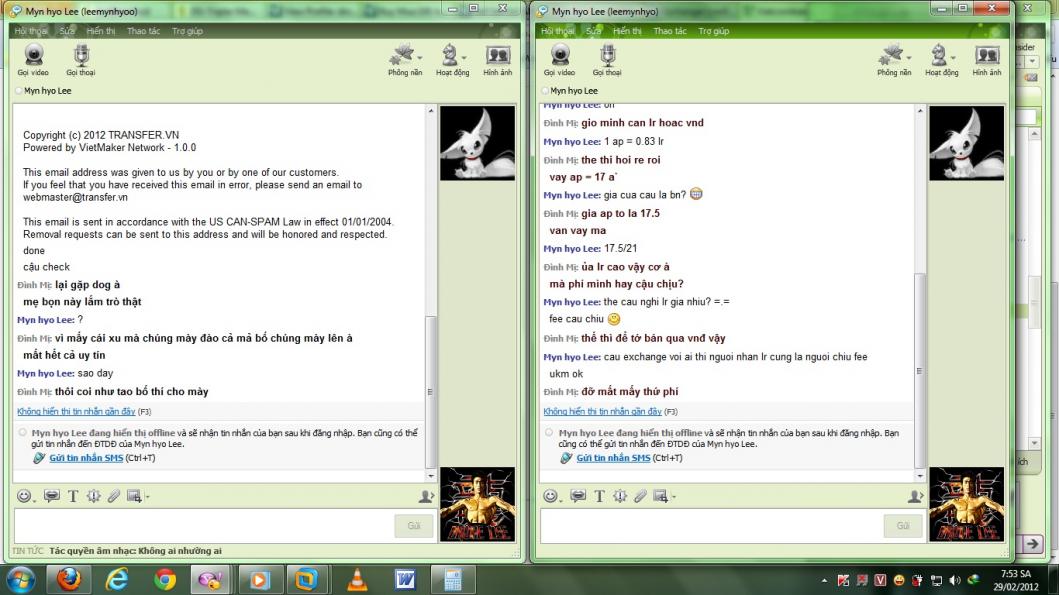Click SMS phone icon in left window
Screen dimensions: 1059x595
pos(38,458)
